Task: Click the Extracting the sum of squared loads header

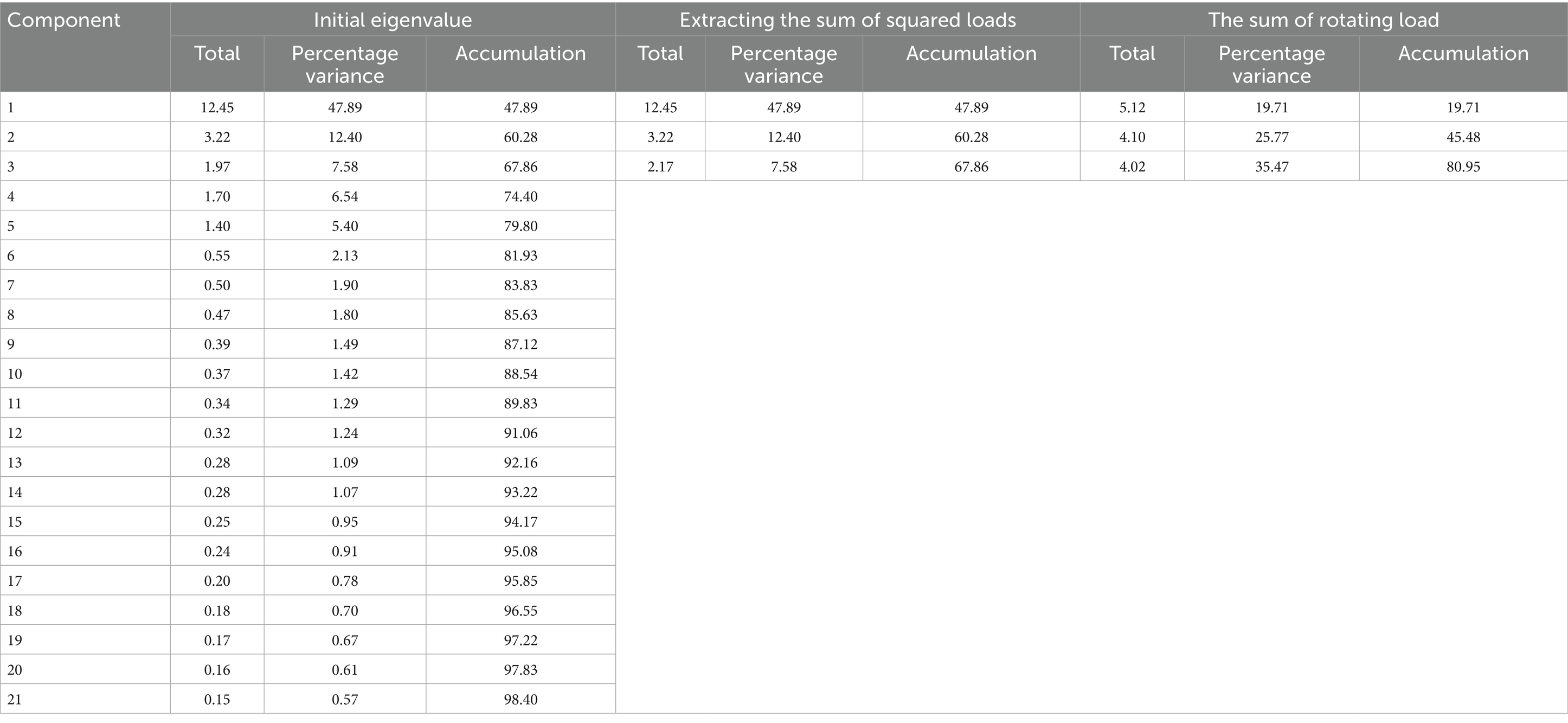Action: [x=847, y=20]
